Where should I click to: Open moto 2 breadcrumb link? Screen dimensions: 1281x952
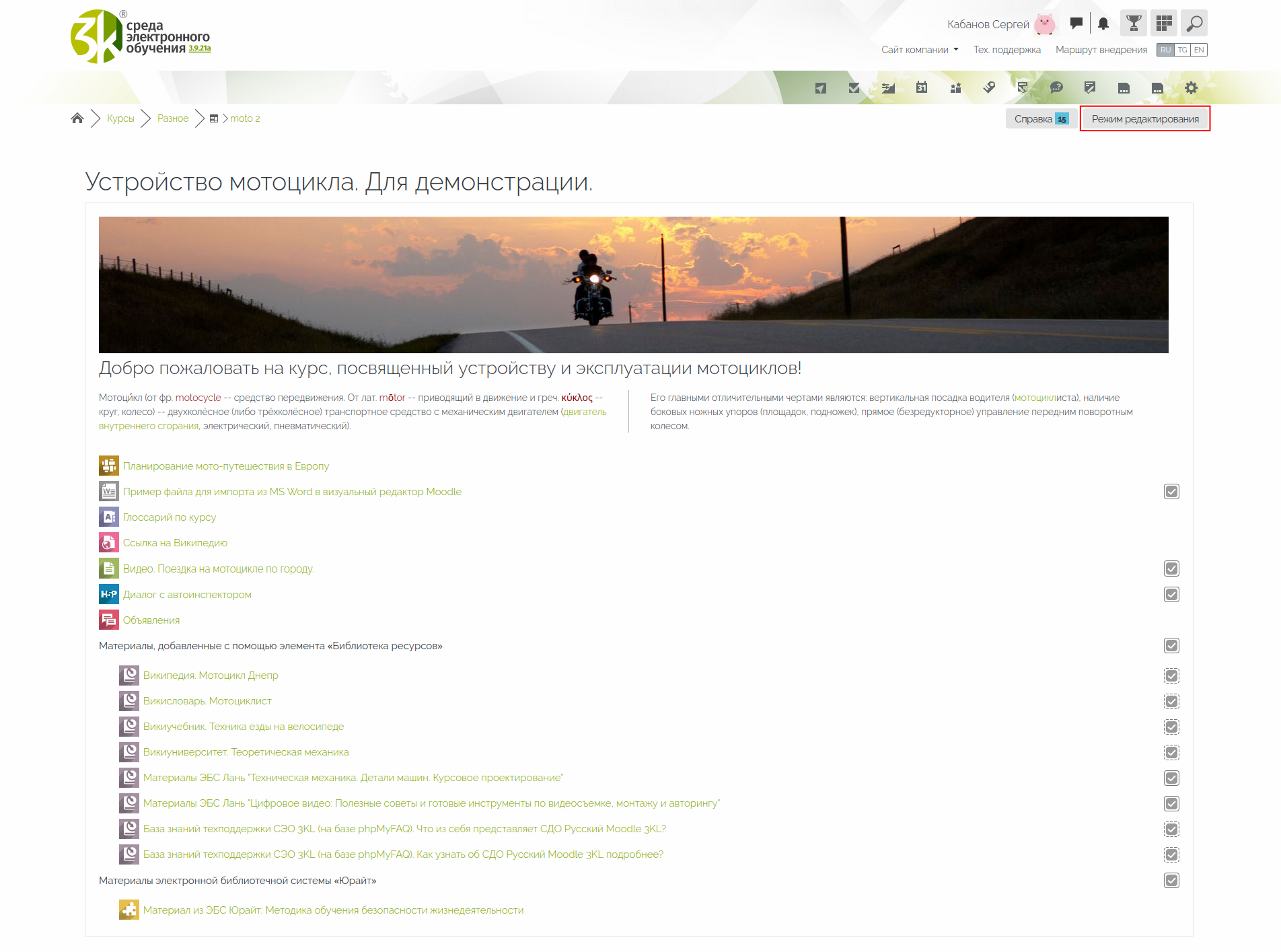point(245,118)
